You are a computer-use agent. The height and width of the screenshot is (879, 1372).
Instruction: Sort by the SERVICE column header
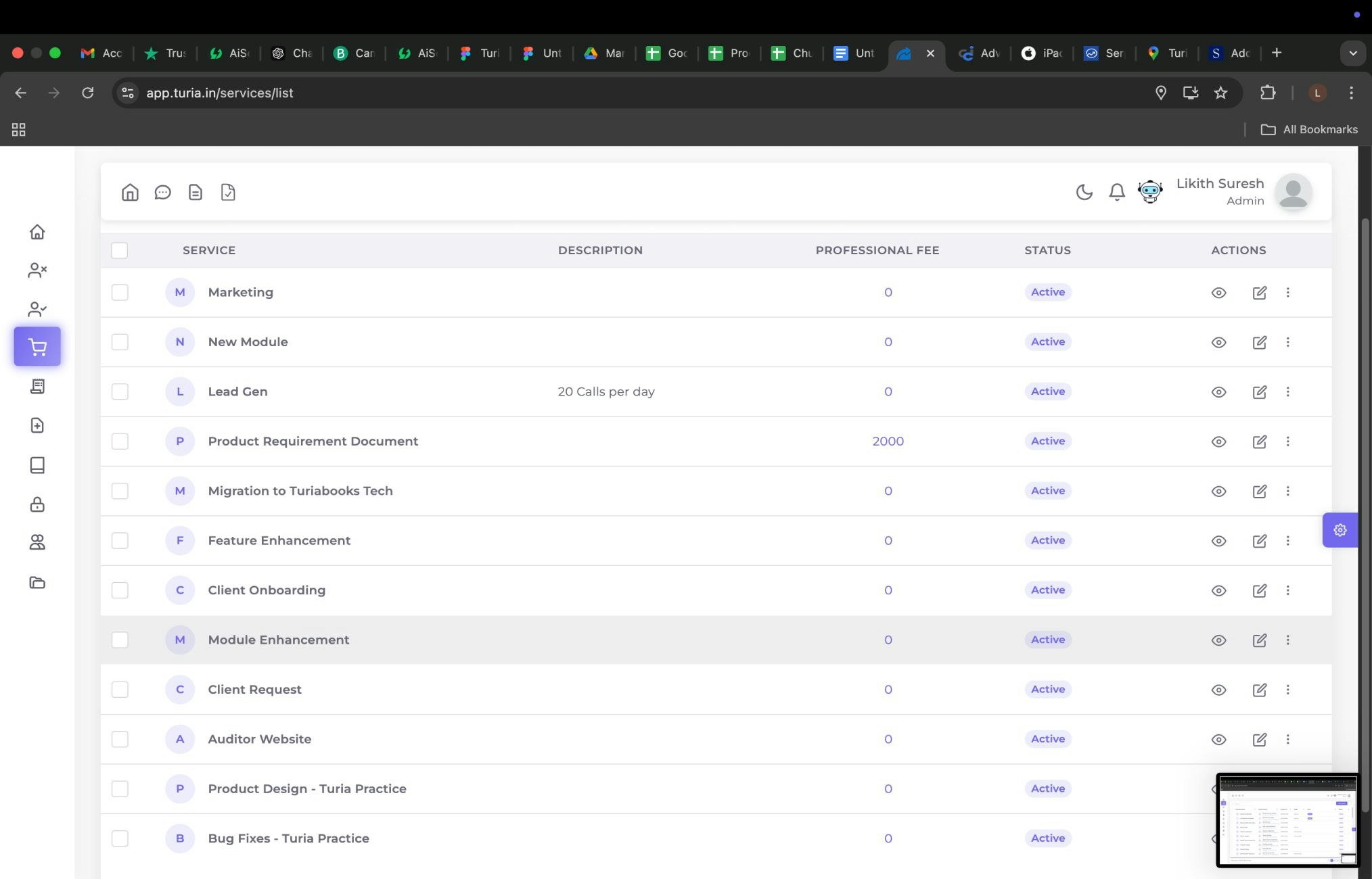pos(209,250)
